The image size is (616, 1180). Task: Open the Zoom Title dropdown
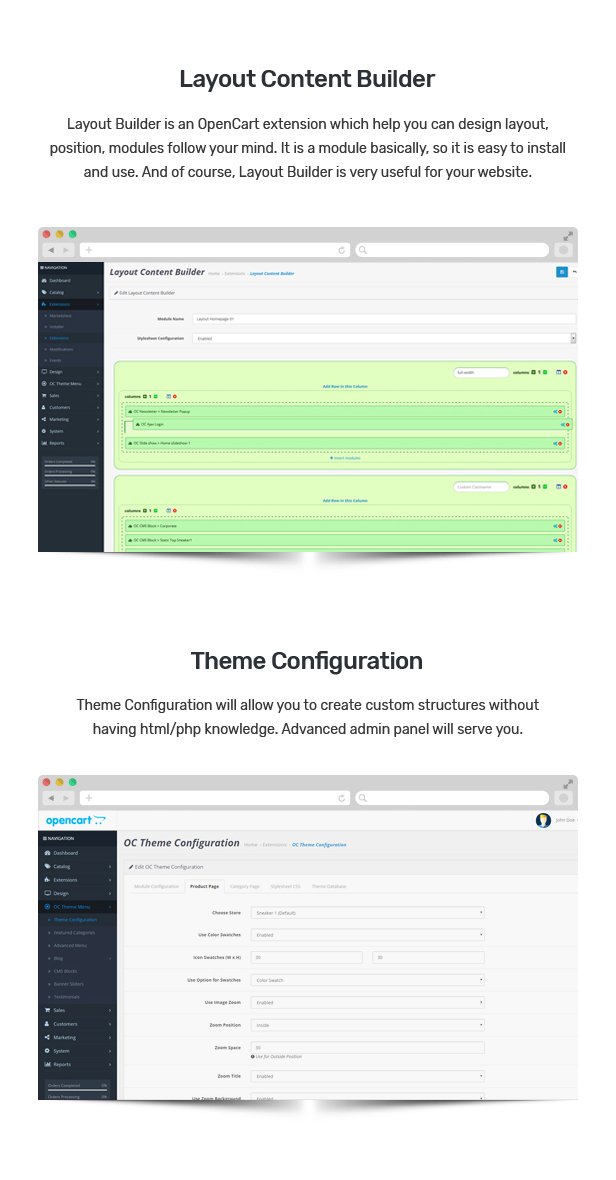point(367,1076)
